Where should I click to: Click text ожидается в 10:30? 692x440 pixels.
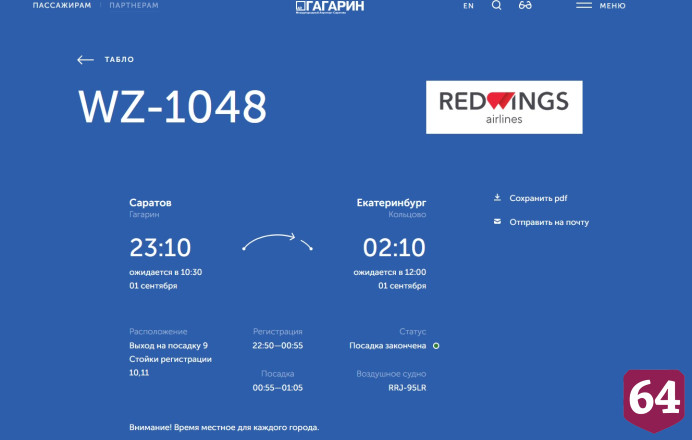[165, 272]
